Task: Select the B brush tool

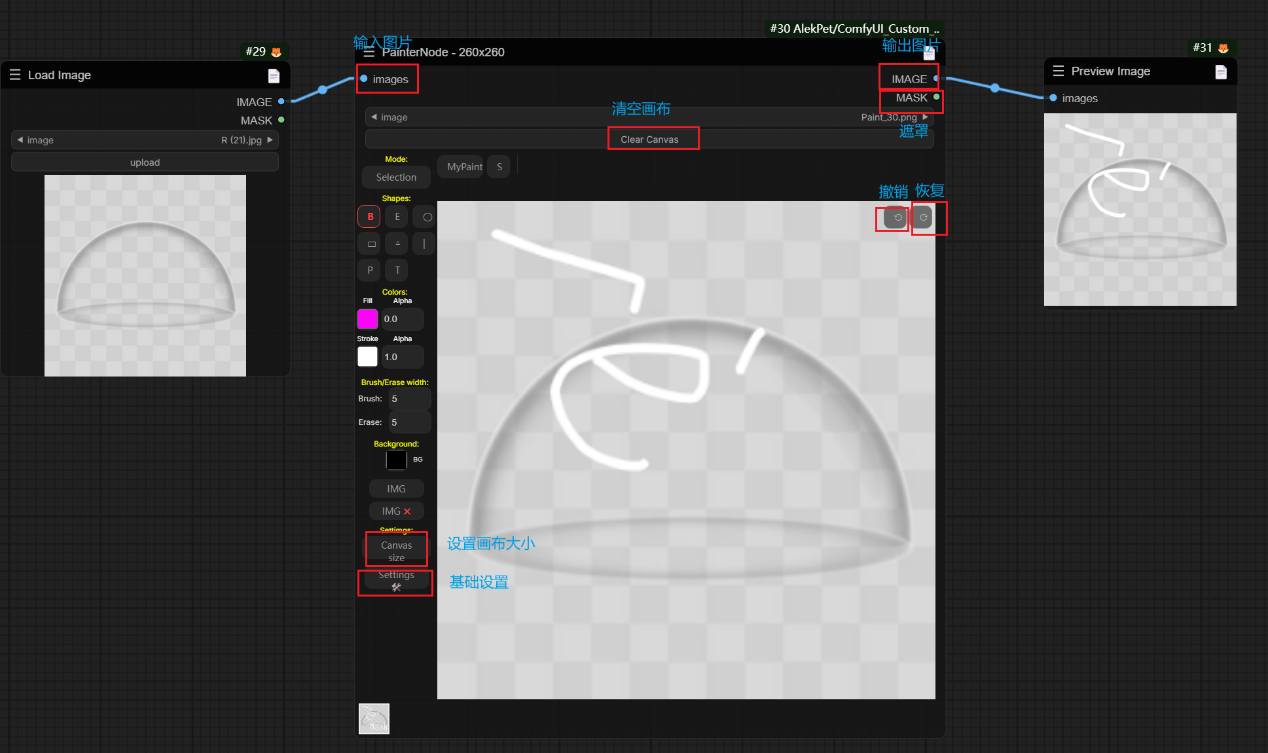Action: point(370,216)
